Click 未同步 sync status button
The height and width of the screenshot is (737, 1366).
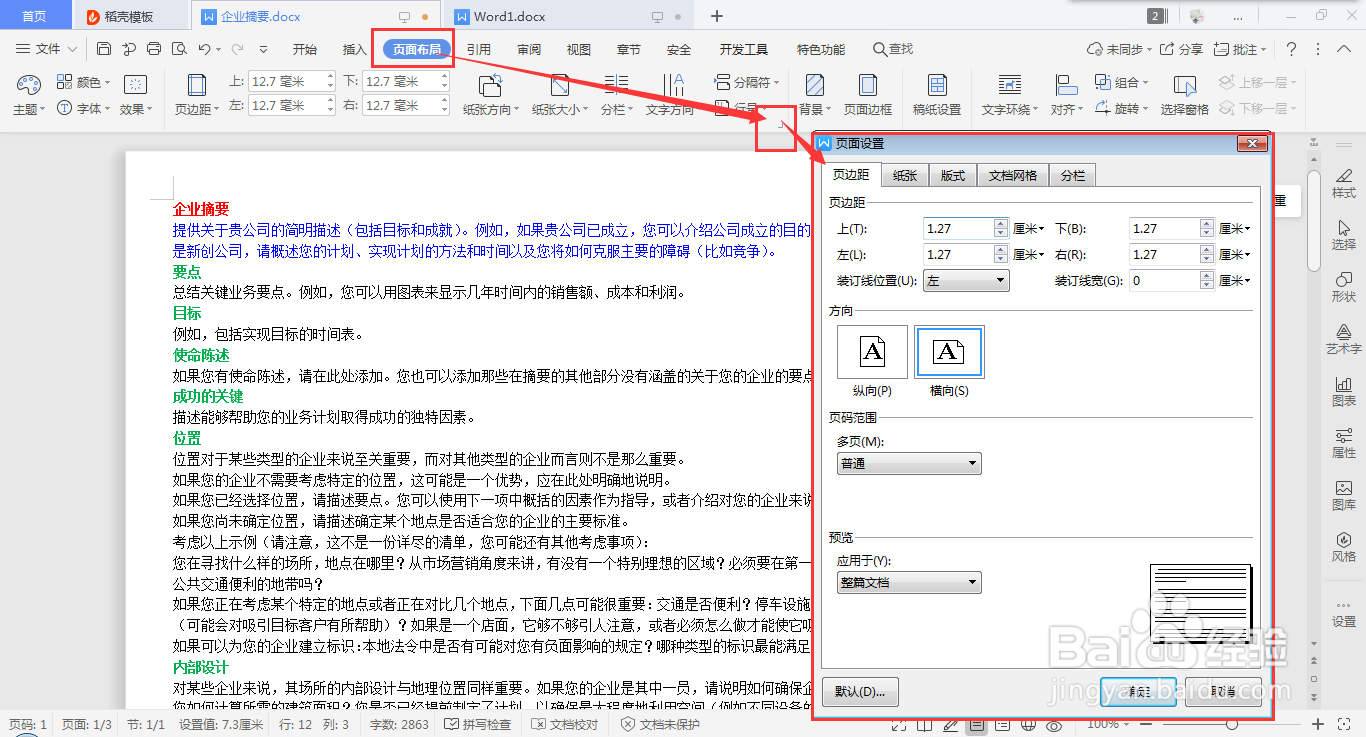[x=1121, y=49]
